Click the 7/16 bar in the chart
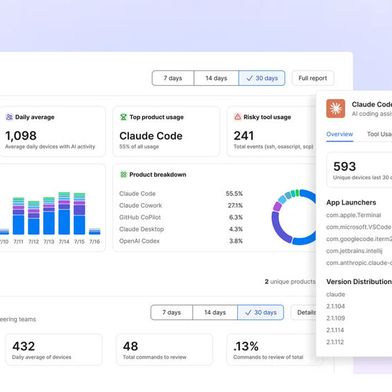This screenshot has height=392, width=392. coord(95,231)
